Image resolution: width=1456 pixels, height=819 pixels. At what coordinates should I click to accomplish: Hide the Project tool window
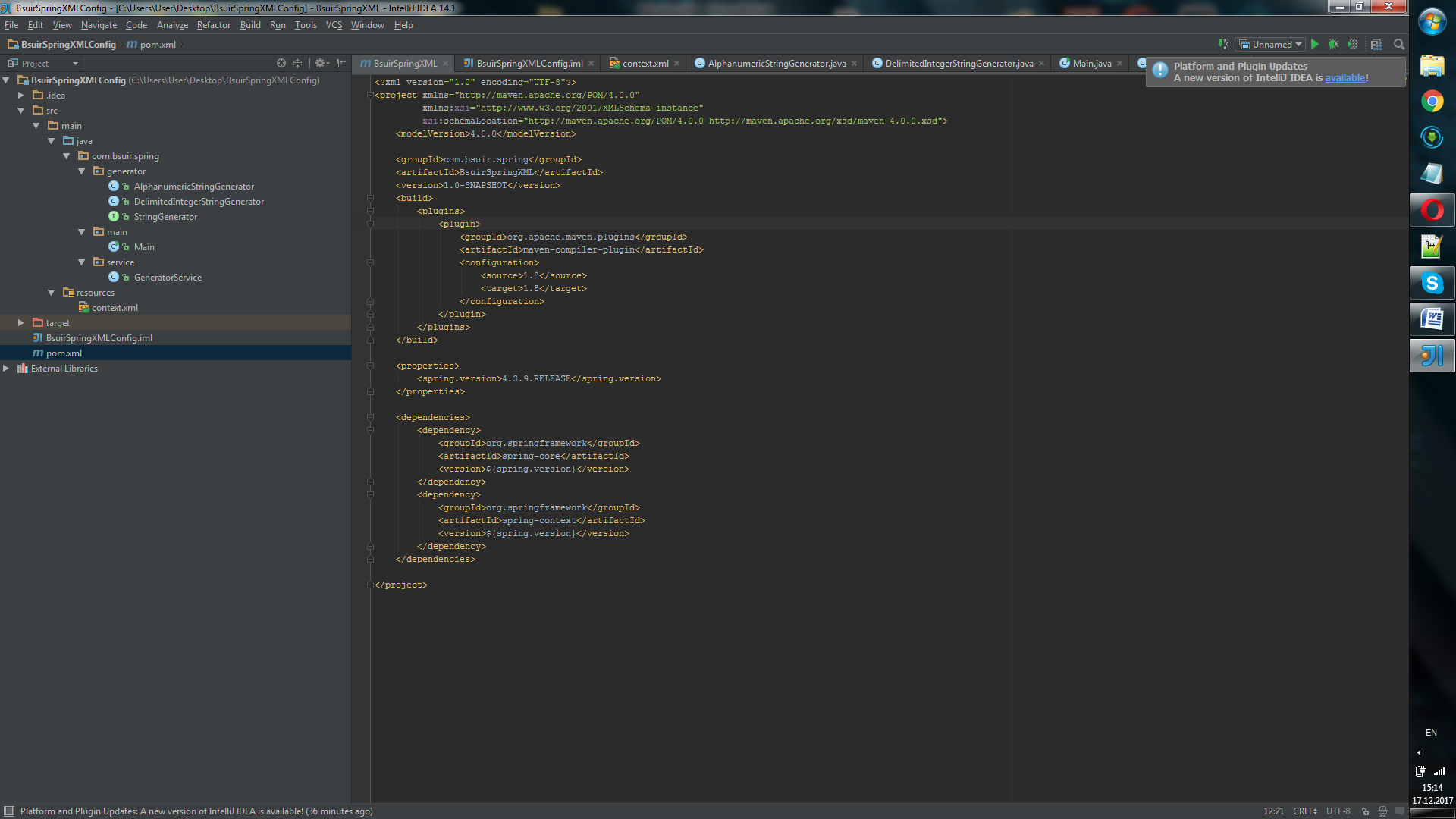[341, 63]
